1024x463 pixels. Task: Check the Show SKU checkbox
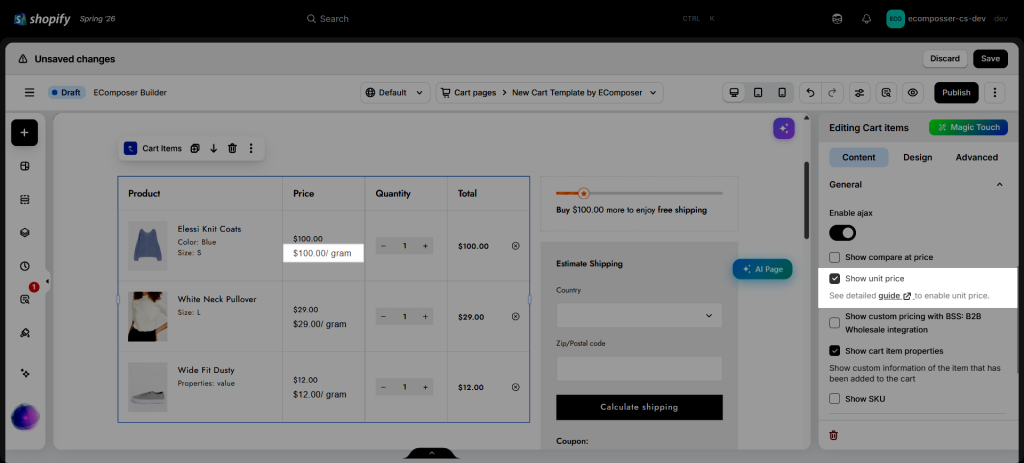click(x=835, y=398)
